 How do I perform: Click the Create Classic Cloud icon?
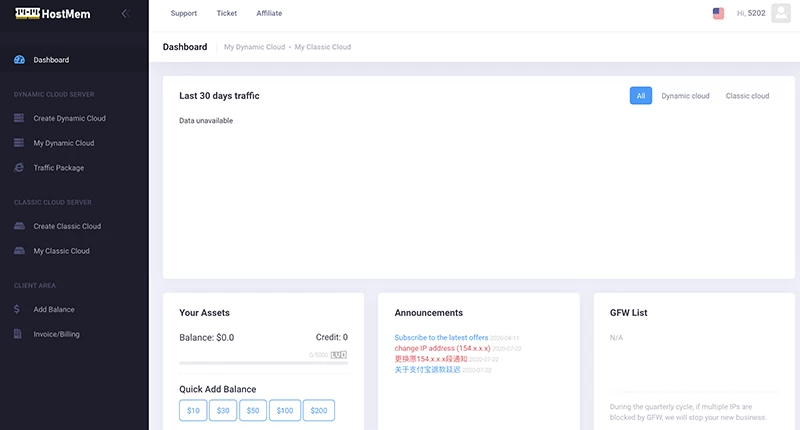19,226
